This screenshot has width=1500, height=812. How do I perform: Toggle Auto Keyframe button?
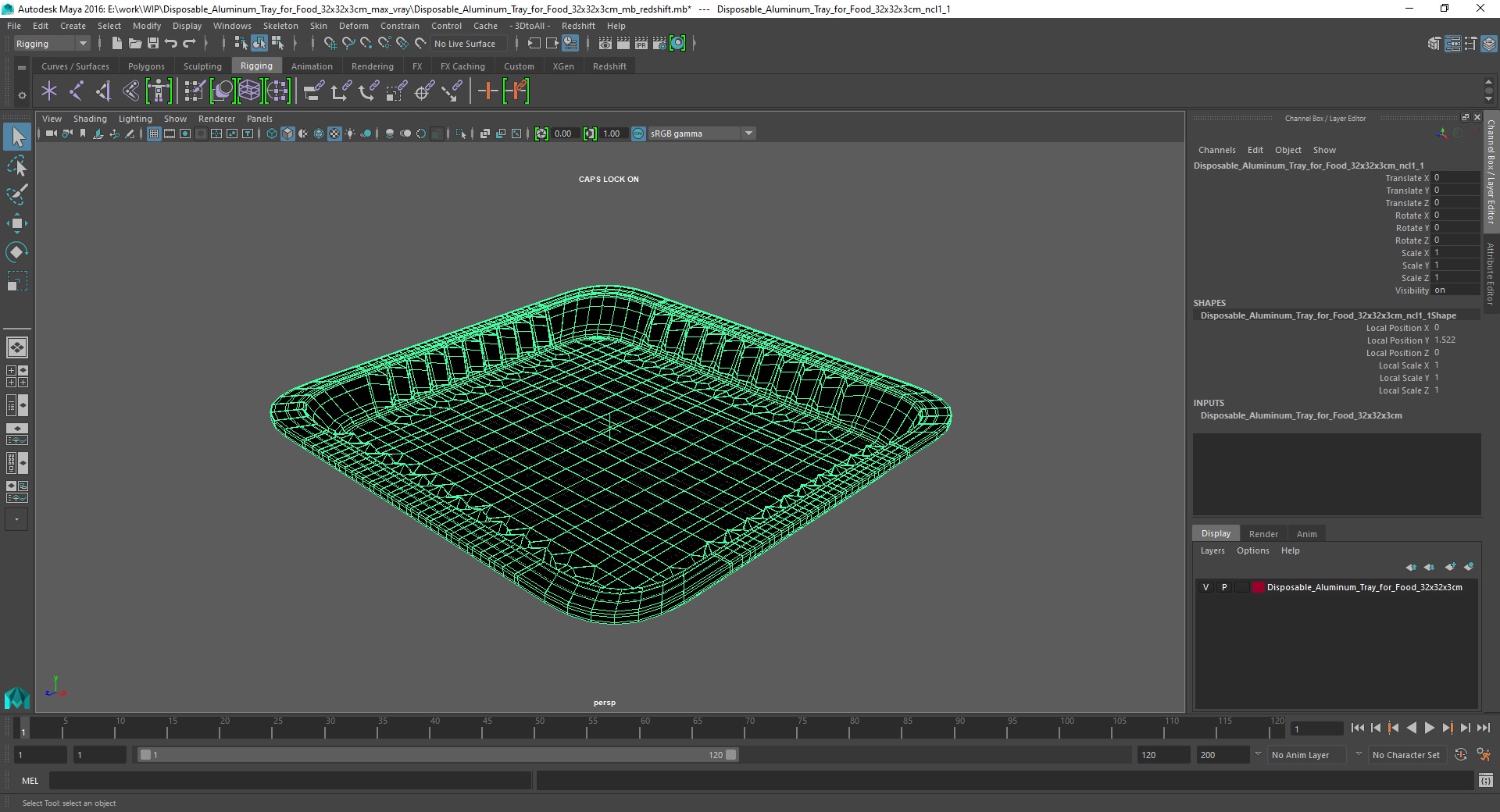click(1461, 755)
